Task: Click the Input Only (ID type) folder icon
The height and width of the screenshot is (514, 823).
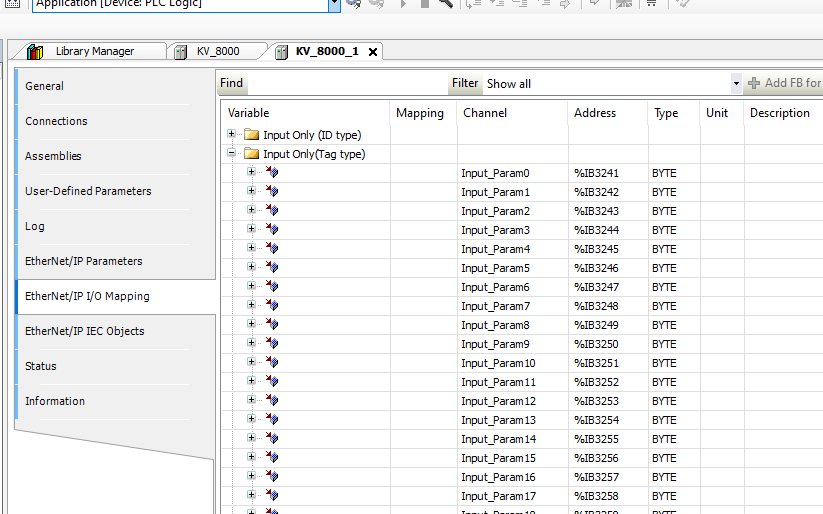Action: click(252, 135)
